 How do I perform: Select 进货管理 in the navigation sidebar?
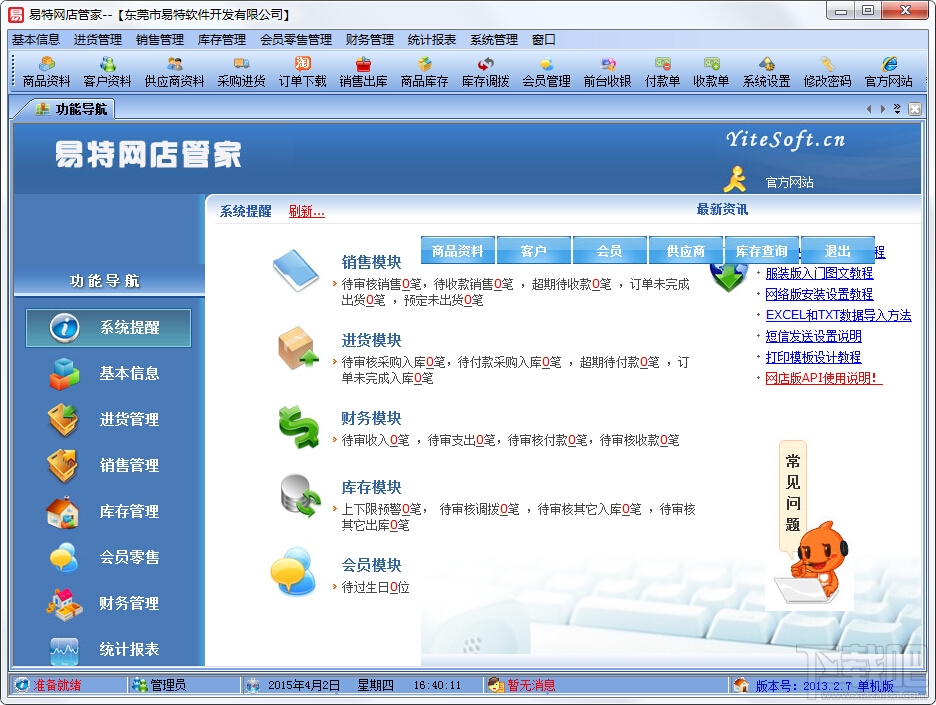(109, 420)
